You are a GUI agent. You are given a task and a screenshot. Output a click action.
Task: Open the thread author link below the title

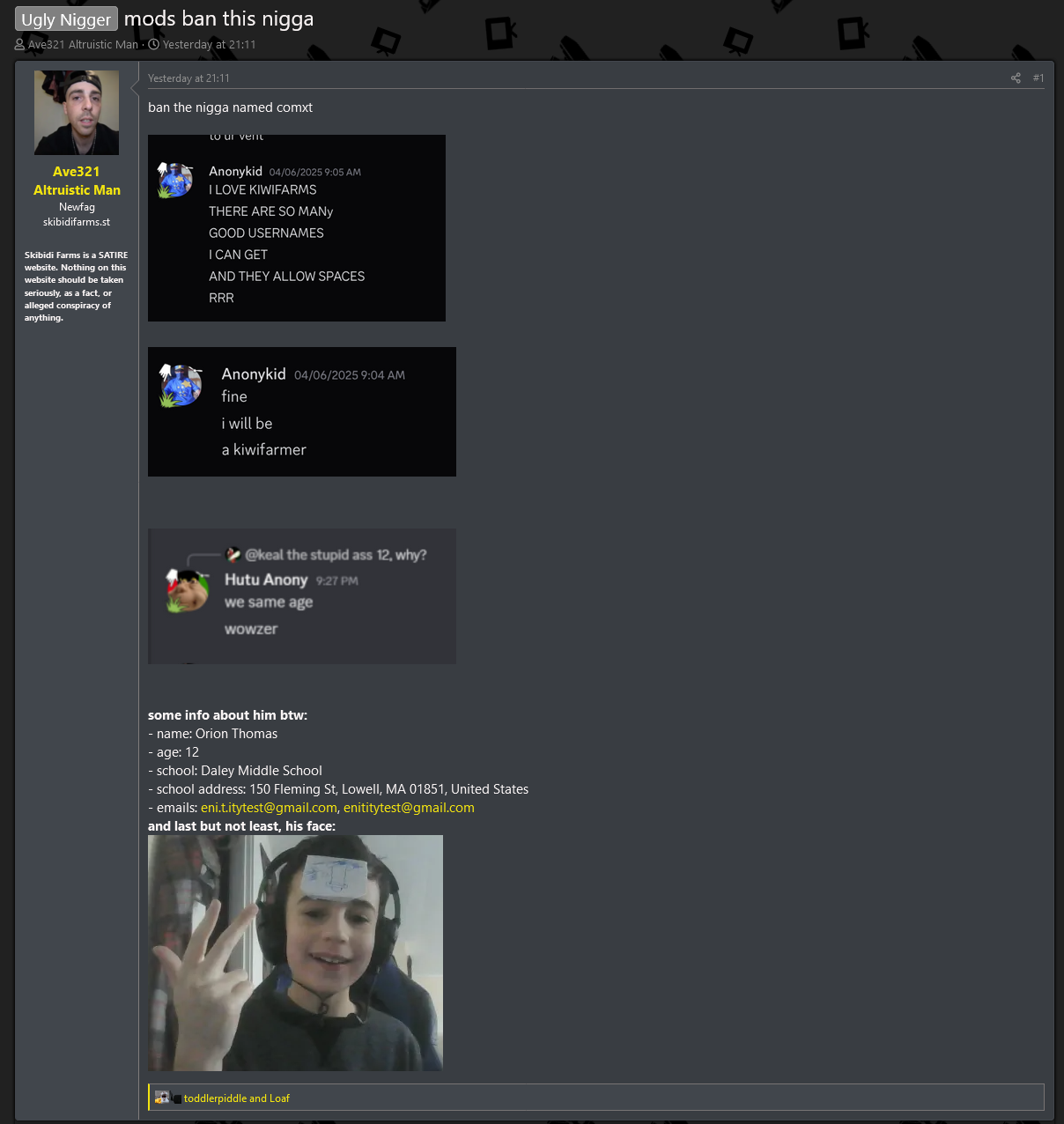tap(83, 44)
